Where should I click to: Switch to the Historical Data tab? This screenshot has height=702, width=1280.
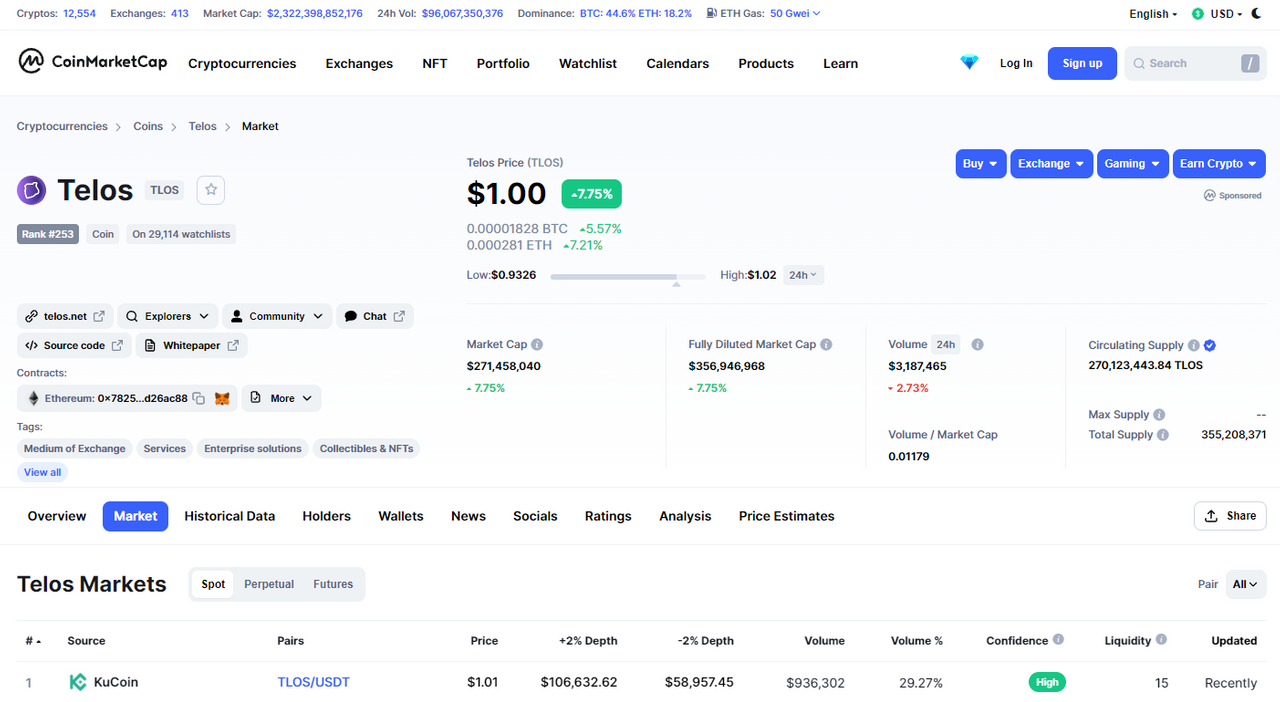tap(230, 516)
